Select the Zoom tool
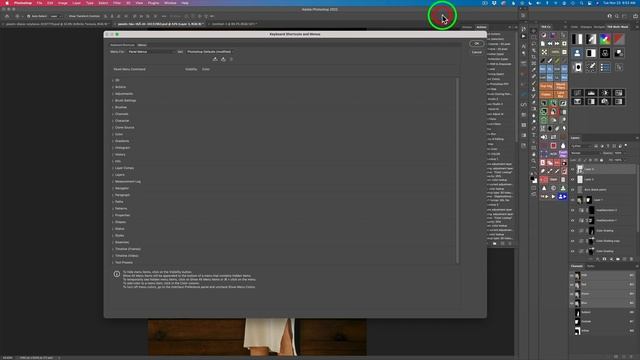This screenshot has width=640, height=360. click(533, 161)
